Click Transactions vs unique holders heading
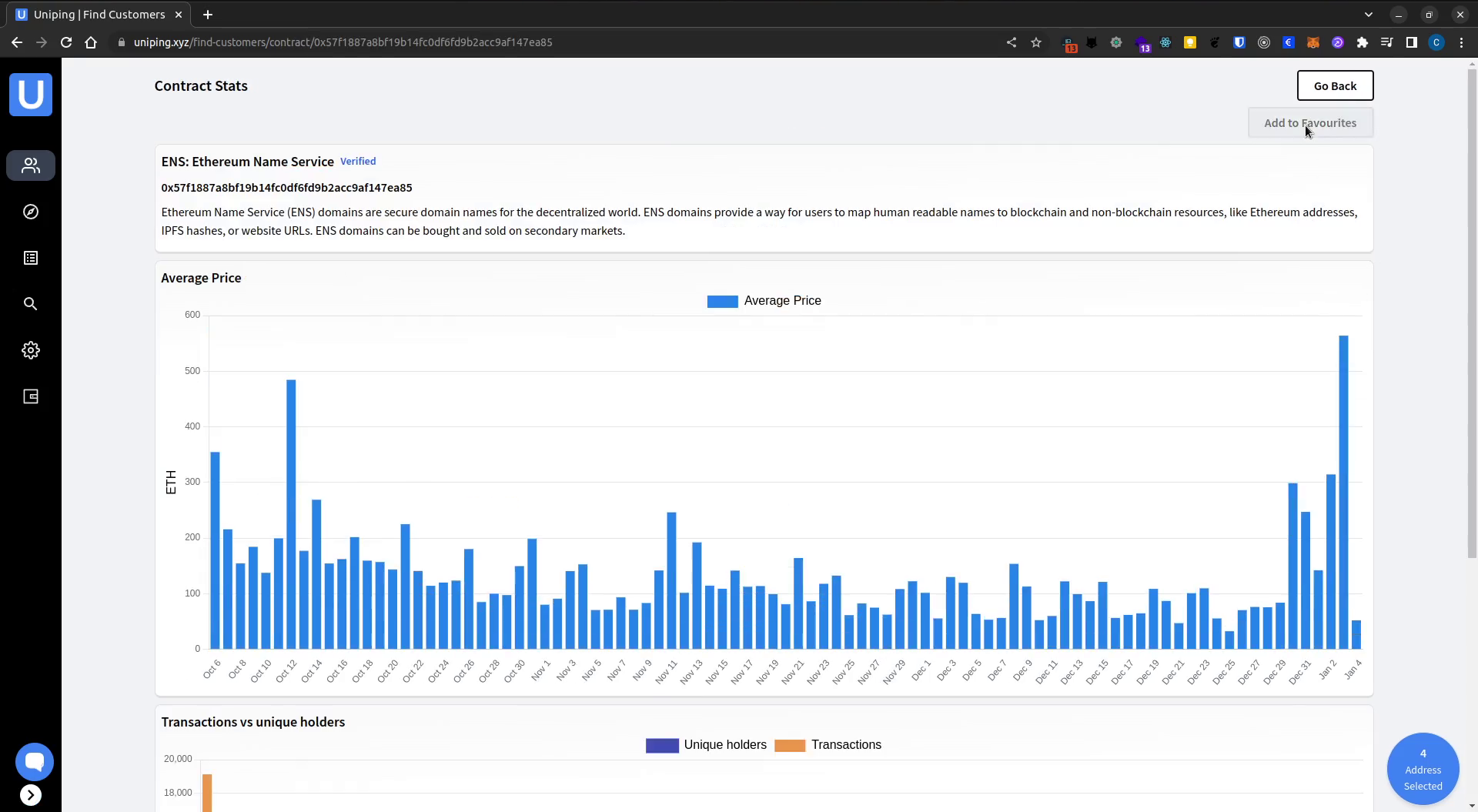 tap(253, 722)
